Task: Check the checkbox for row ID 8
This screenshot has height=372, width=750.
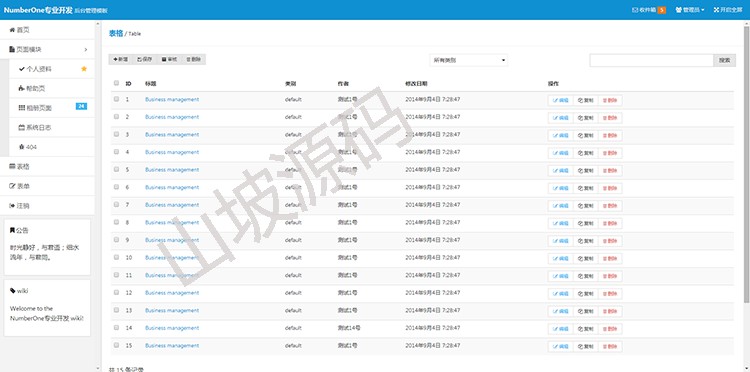Action: pyautogui.click(x=116, y=222)
